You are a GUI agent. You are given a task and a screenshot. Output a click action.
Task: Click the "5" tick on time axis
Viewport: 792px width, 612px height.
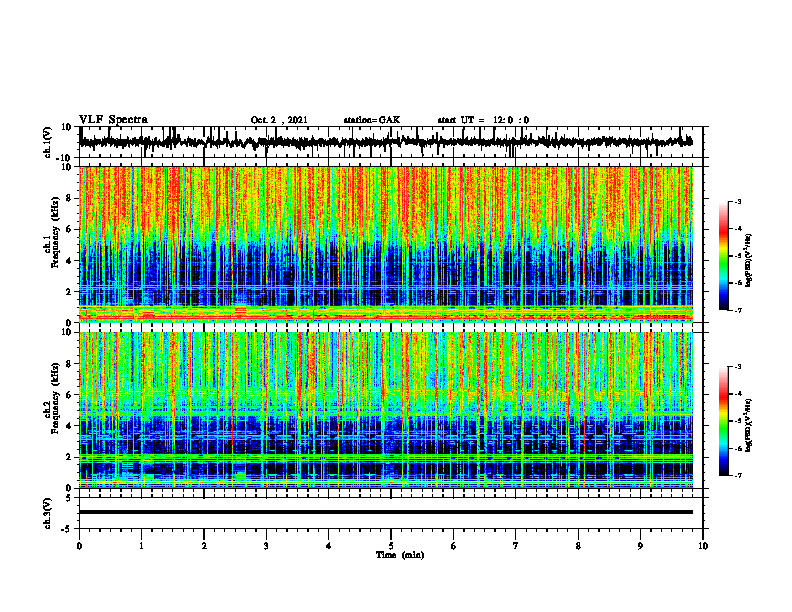(391, 546)
